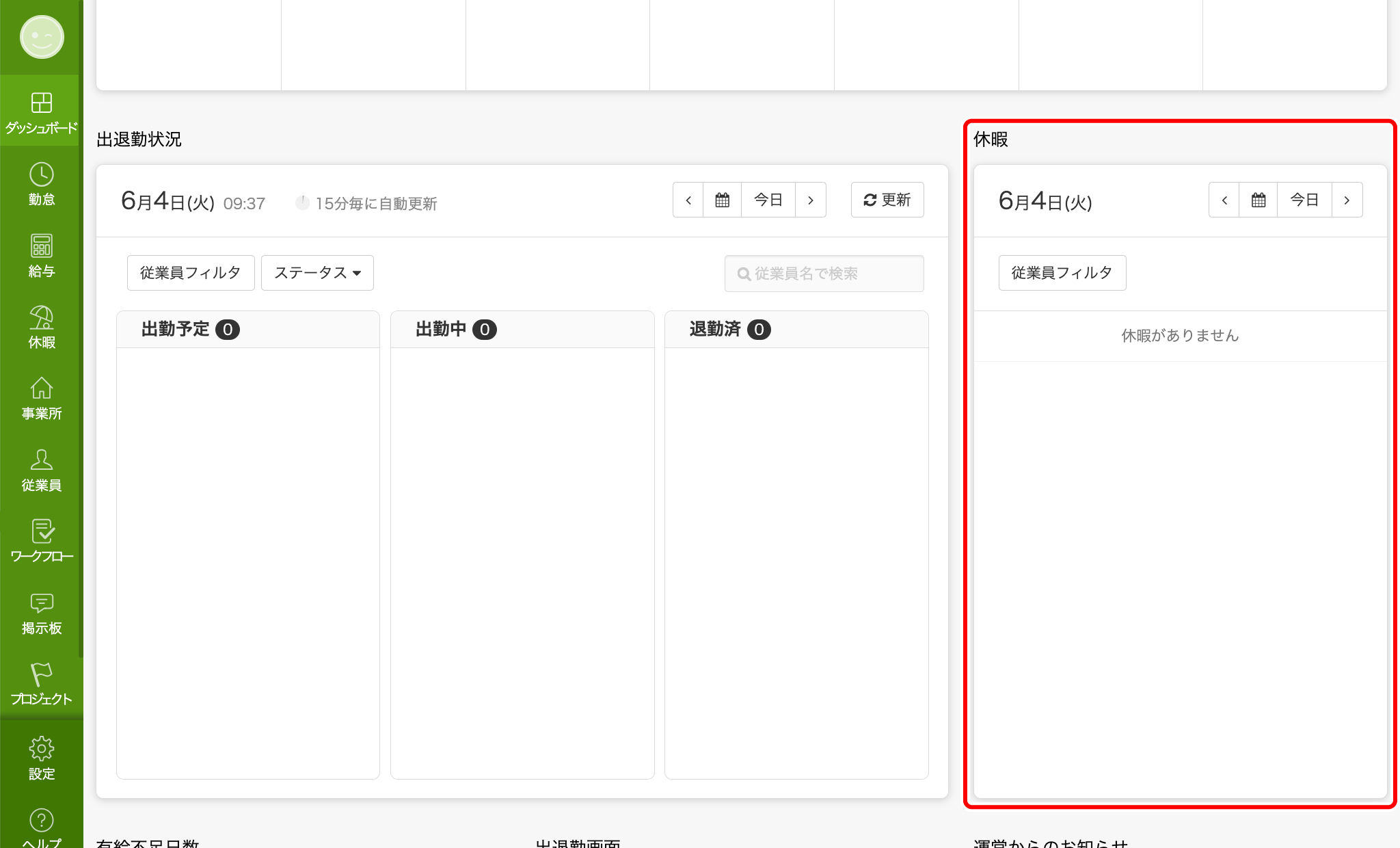
Task: Open the ワークフロー workflow sidebar icon
Action: [x=41, y=541]
